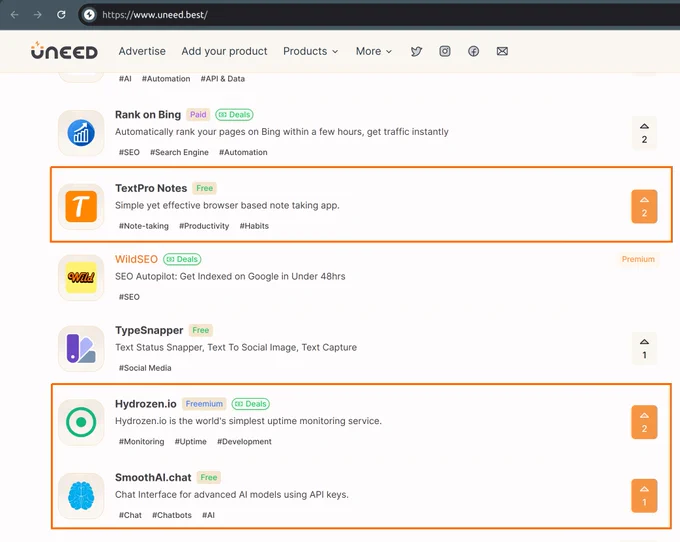Open the WildSEO title link

(136, 259)
